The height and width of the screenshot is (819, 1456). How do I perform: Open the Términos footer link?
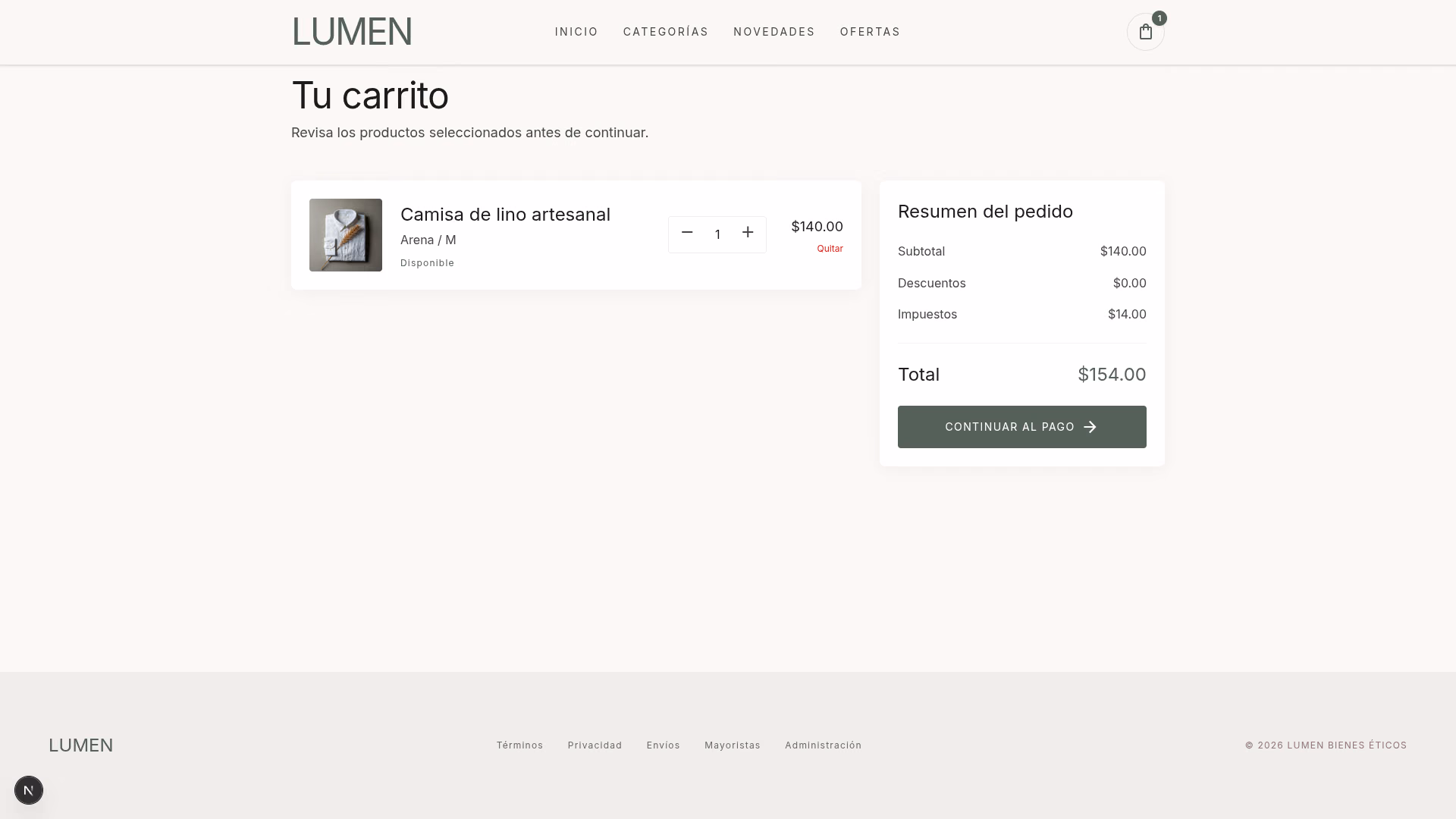click(519, 745)
